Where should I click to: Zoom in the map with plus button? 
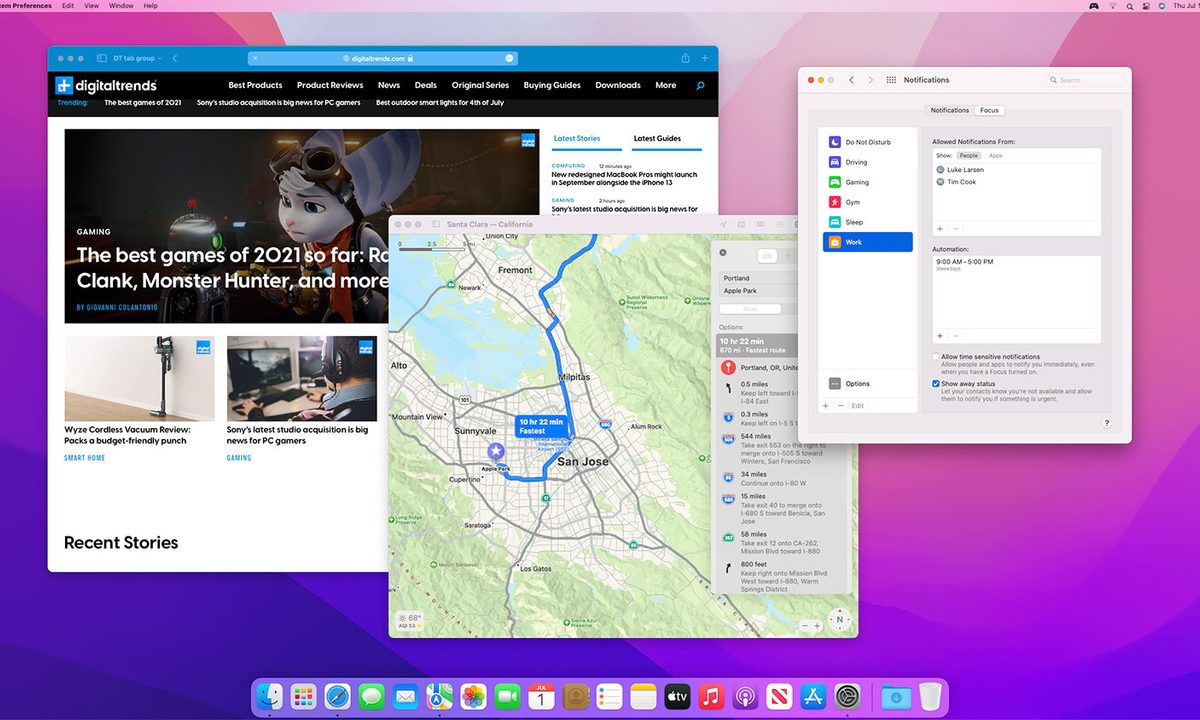click(817, 625)
